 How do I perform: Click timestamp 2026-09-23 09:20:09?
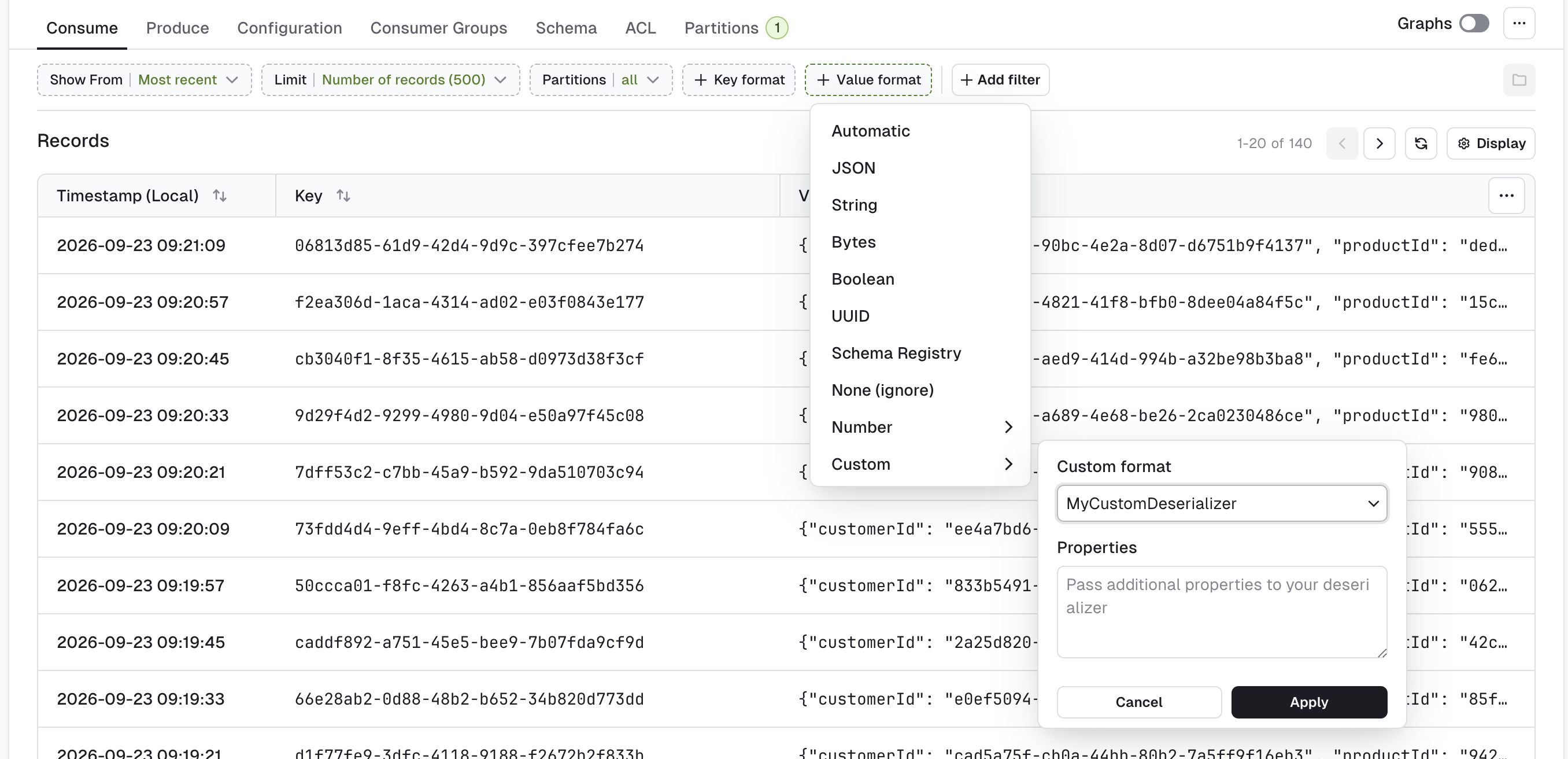point(143,529)
